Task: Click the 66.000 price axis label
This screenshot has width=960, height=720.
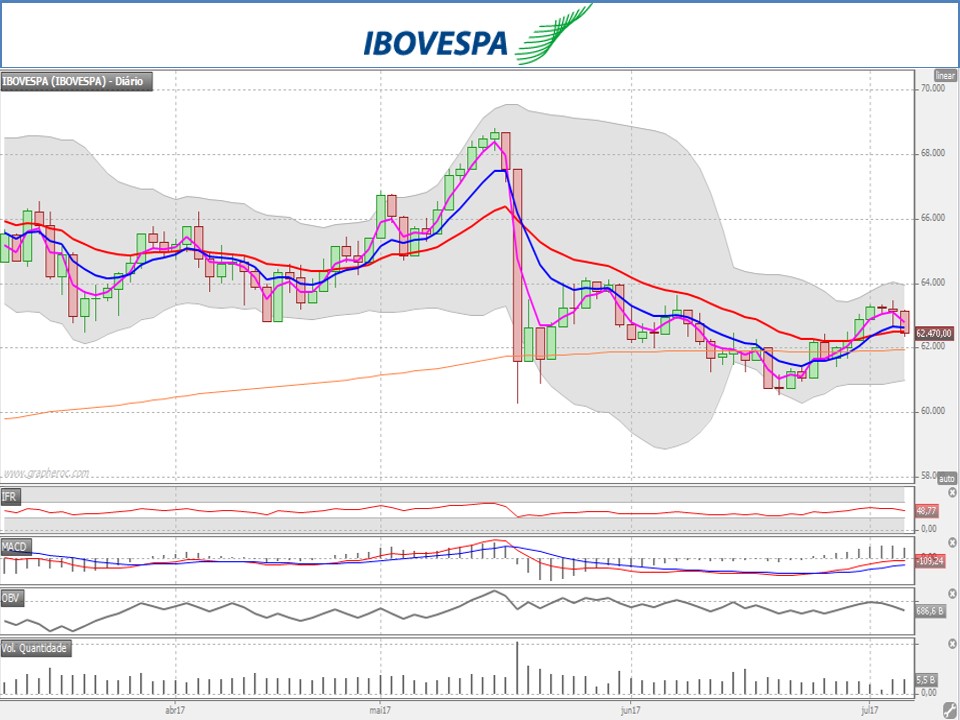Action: (x=932, y=218)
